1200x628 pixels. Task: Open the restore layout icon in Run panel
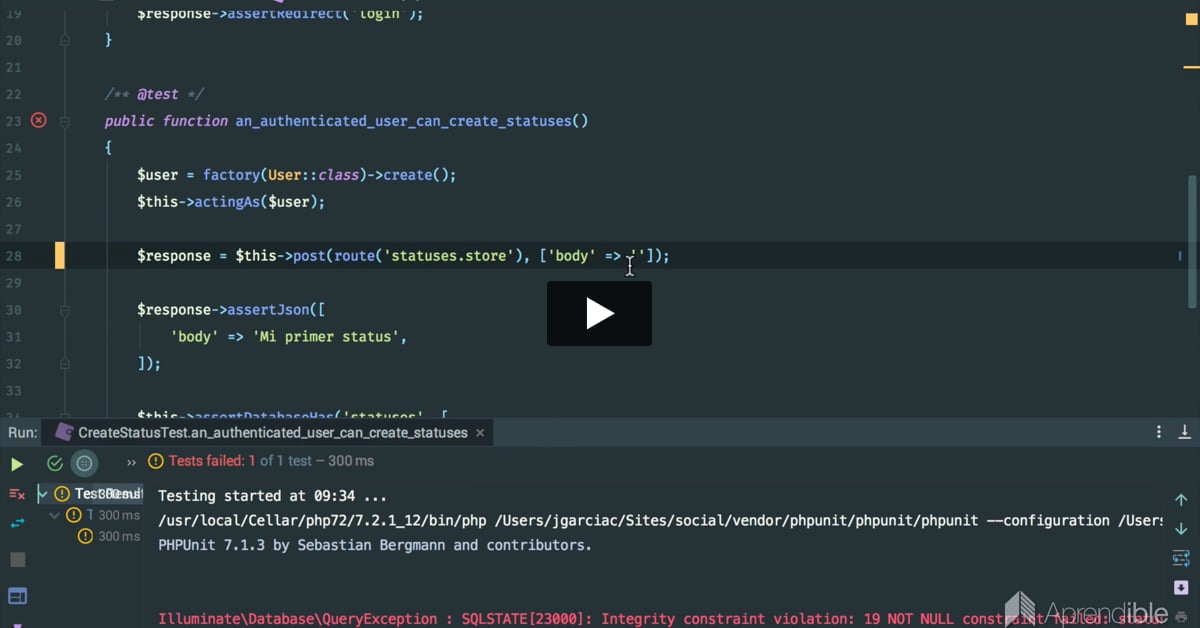[x=17, y=596]
